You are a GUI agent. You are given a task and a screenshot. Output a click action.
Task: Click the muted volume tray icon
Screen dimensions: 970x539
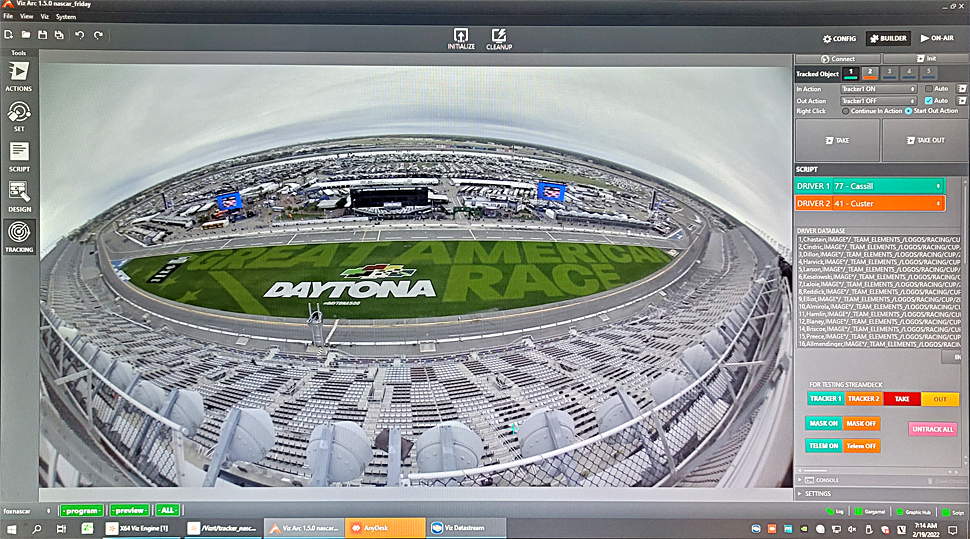[x=852, y=529]
